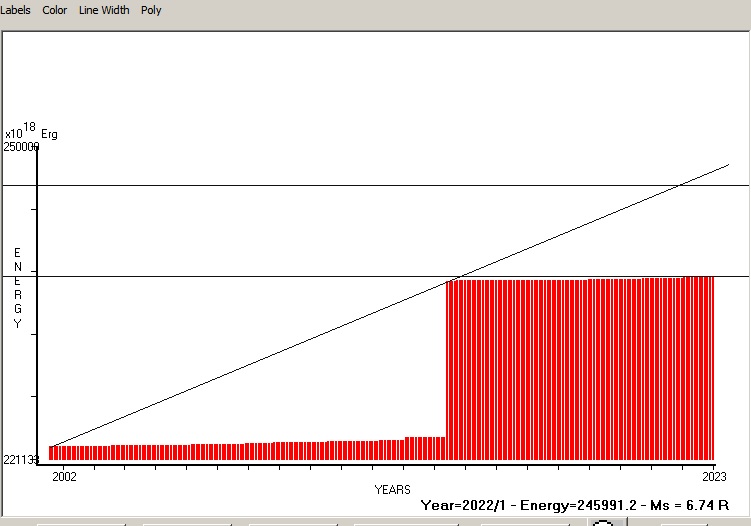Click the 250000 maximum y-axis value
The width and height of the screenshot is (751, 526).
21,147
